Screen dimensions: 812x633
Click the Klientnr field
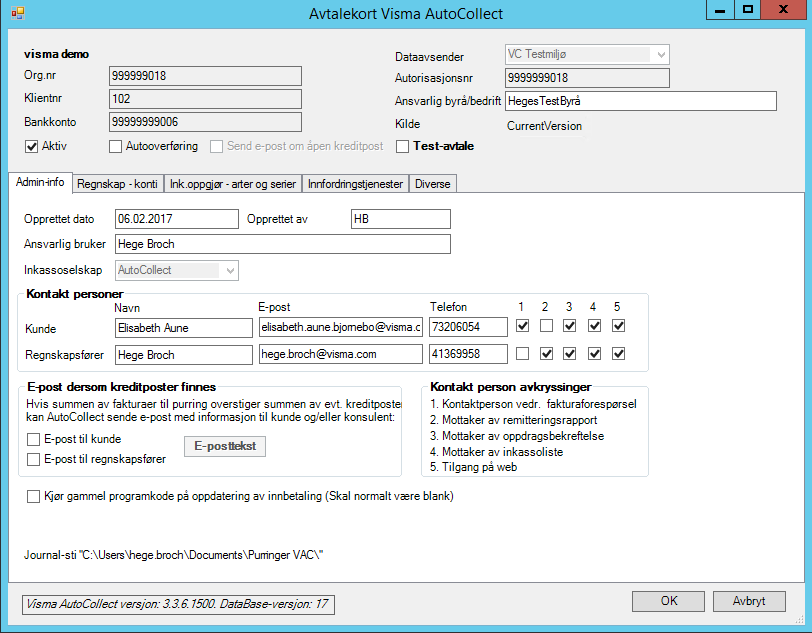pyautogui.click(x=205, y=99)
